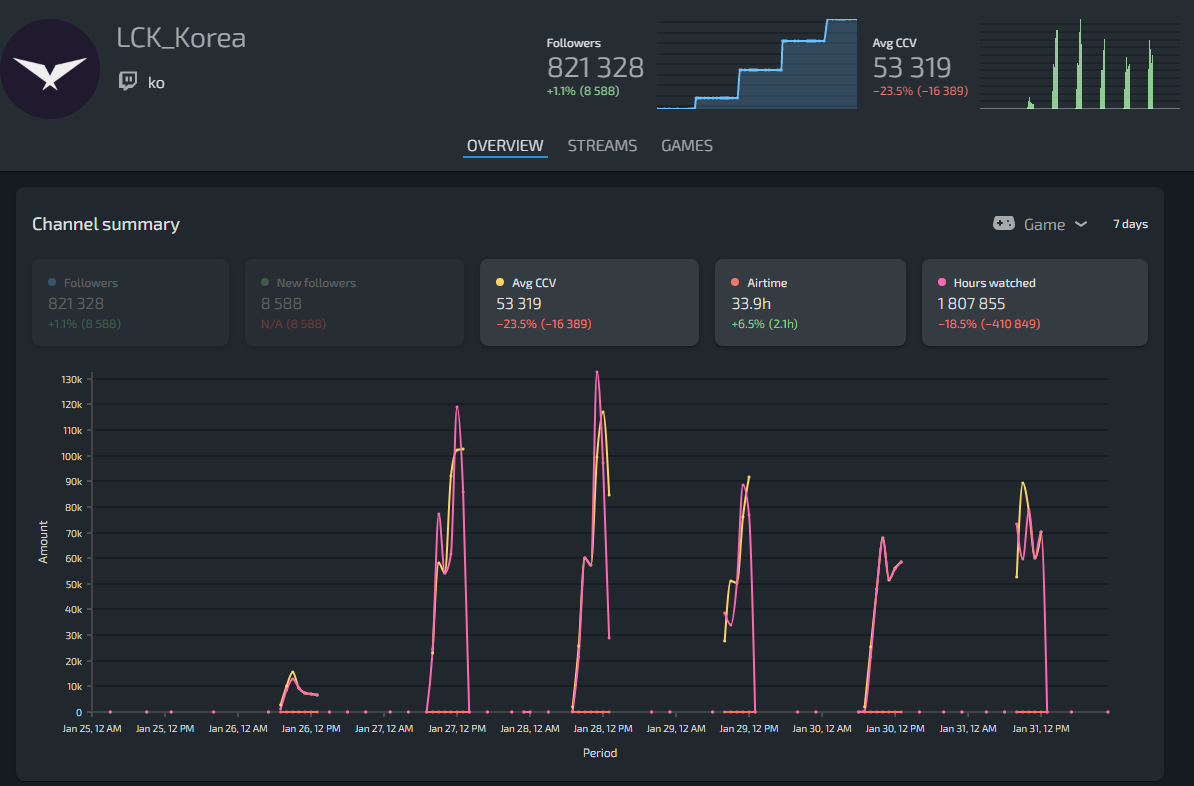The image size is (1194, 786).
Task: Toggle the New followers series card
Action: click(354, 302)
